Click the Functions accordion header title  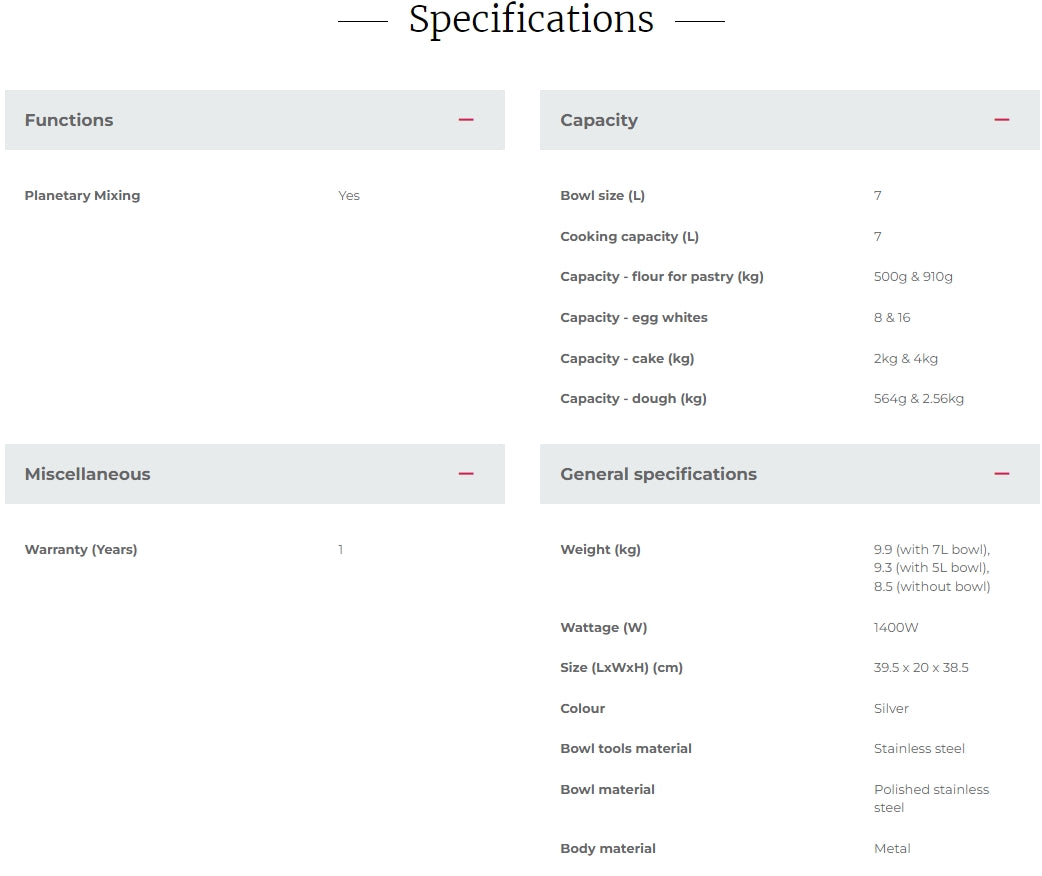(x=69, y=120)
